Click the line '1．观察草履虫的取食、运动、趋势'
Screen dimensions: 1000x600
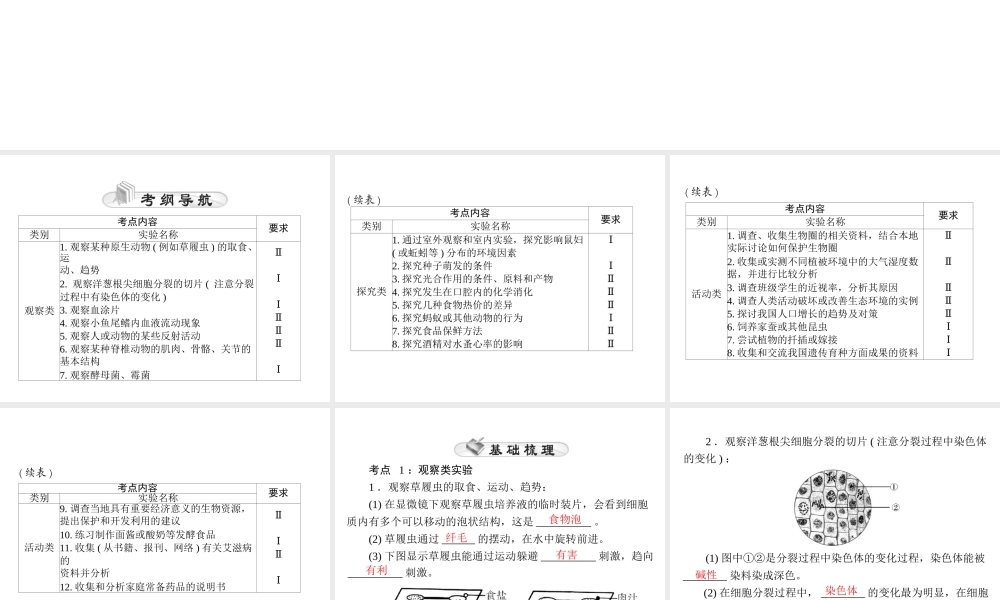tap(457, 487)
